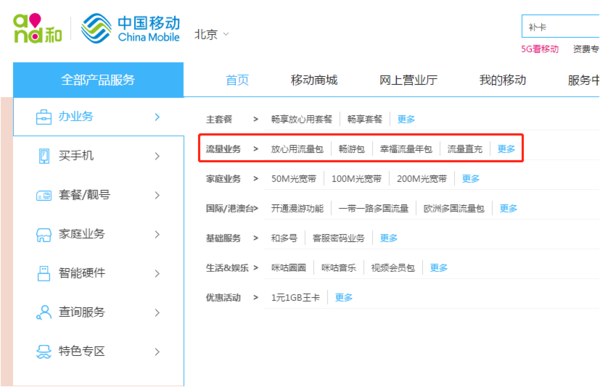Open the 客服密码业务 link
The height and width of the screenshot is (387, 600).
(339, 238)
